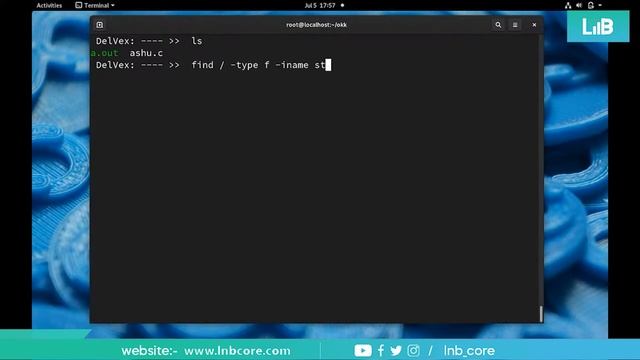This screenshot has width=640, height=360.
Task: Click the network status icon
Action: click(568, 5)
